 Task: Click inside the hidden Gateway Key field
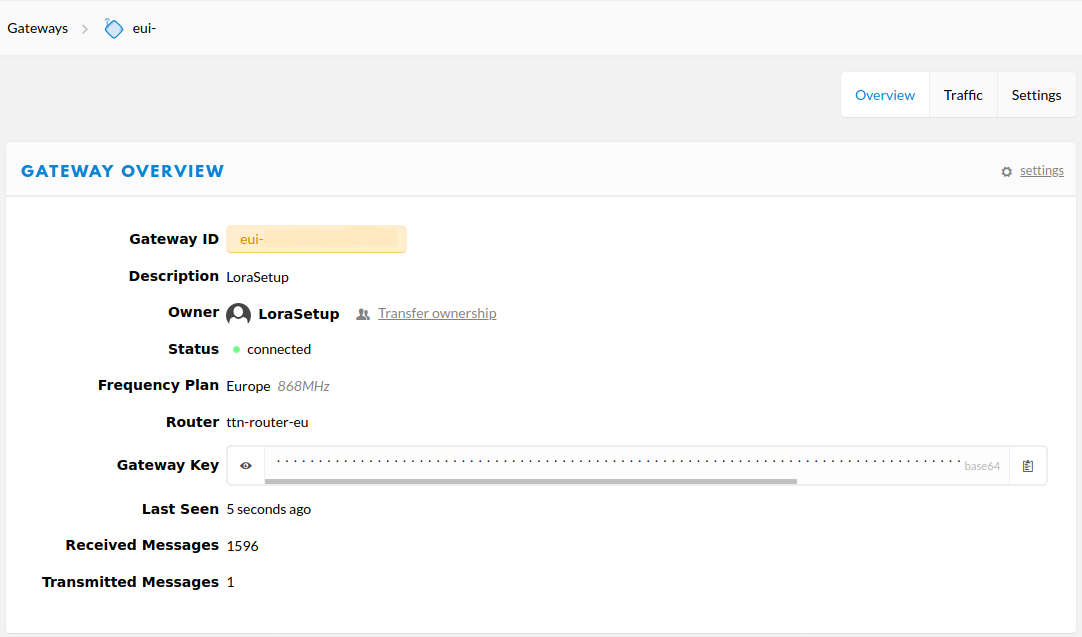point(610,462)
